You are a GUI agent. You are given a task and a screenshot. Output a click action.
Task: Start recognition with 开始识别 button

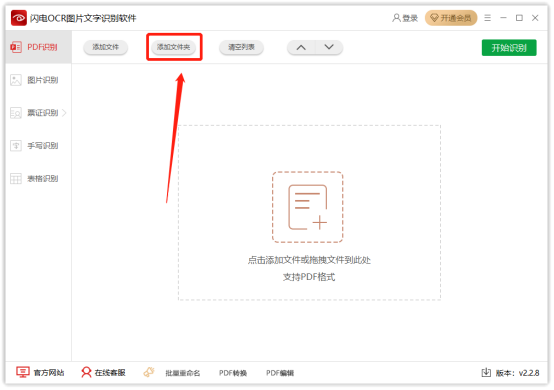(x=509, y=48)
